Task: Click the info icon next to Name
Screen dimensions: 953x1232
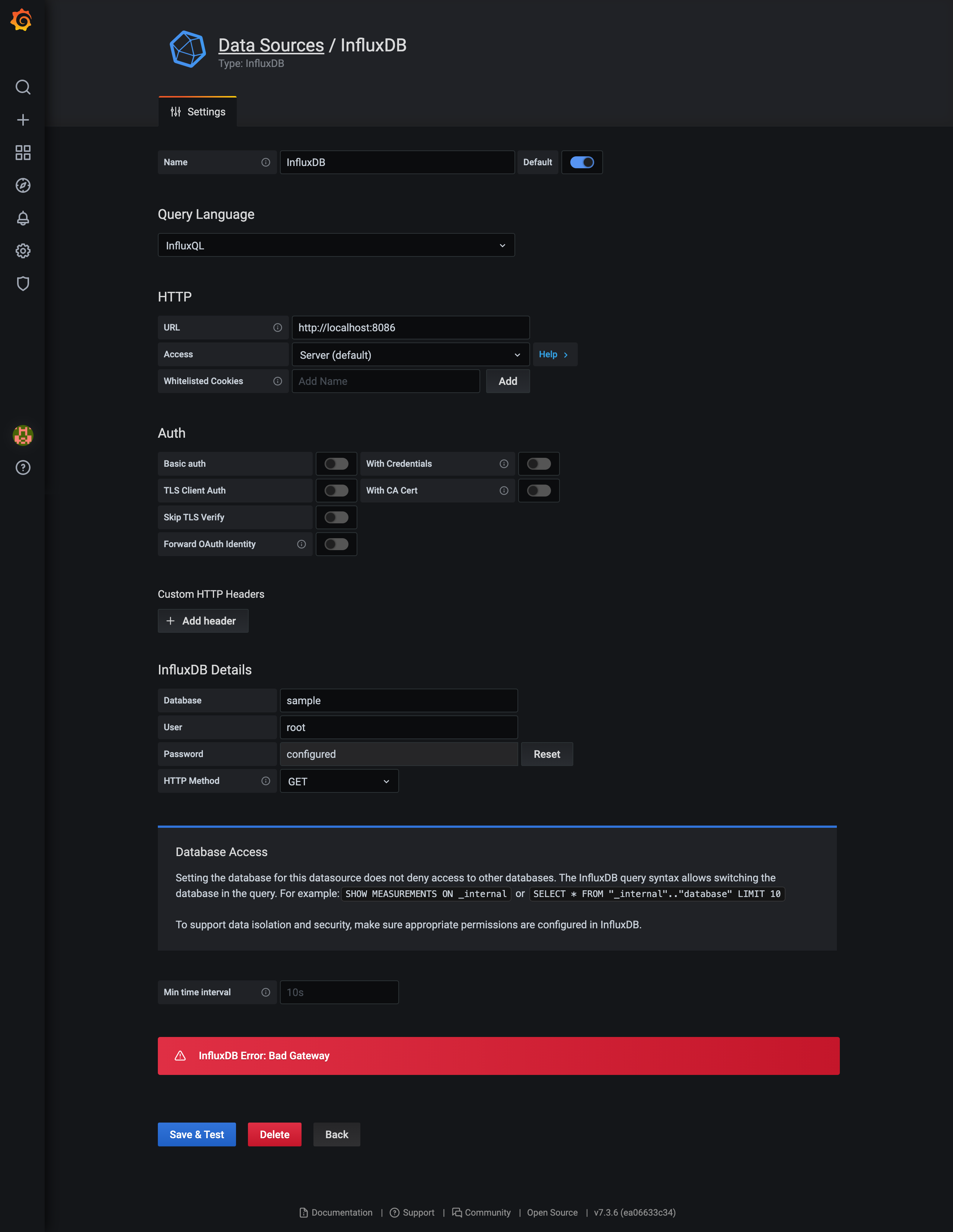Action: (x=265, y=162)
